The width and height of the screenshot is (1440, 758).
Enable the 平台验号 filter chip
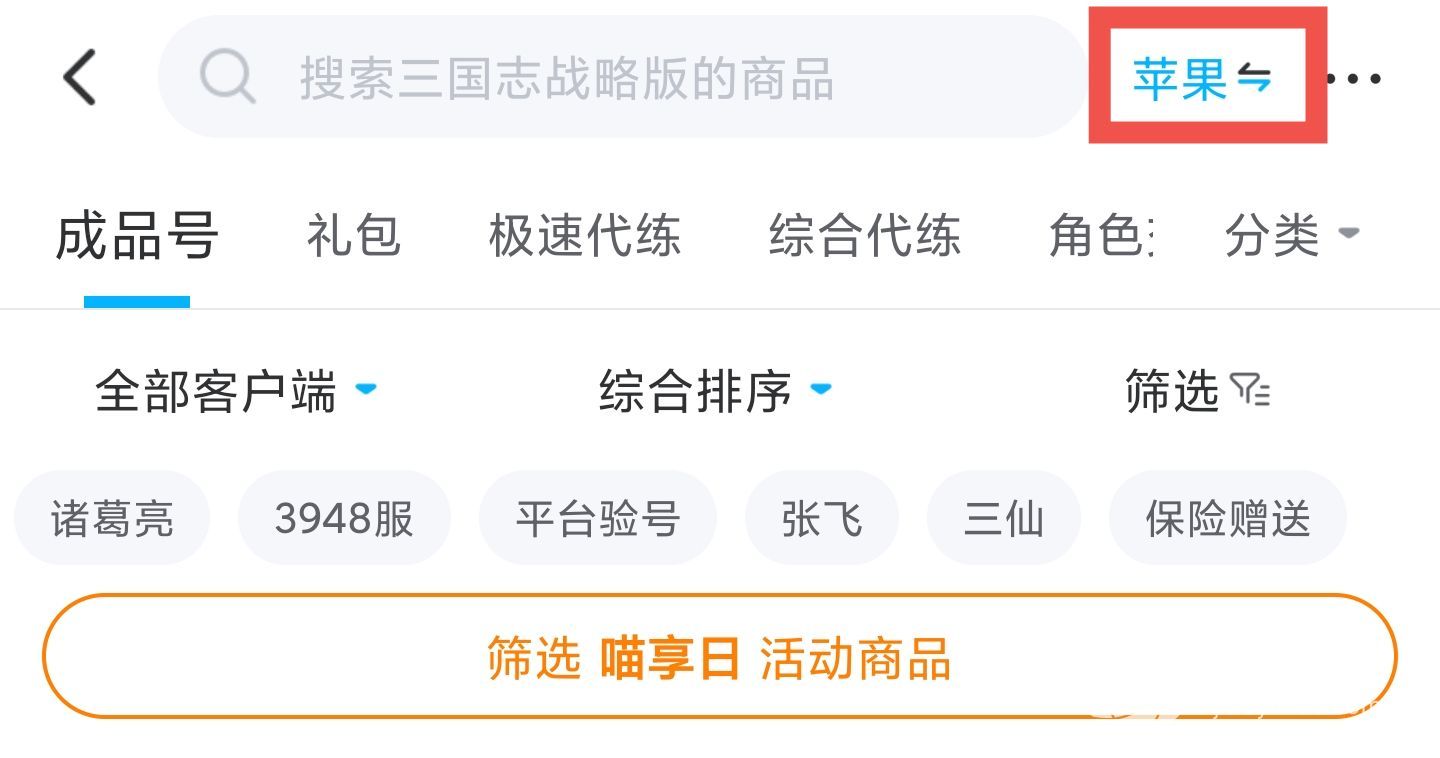(598, 519)
